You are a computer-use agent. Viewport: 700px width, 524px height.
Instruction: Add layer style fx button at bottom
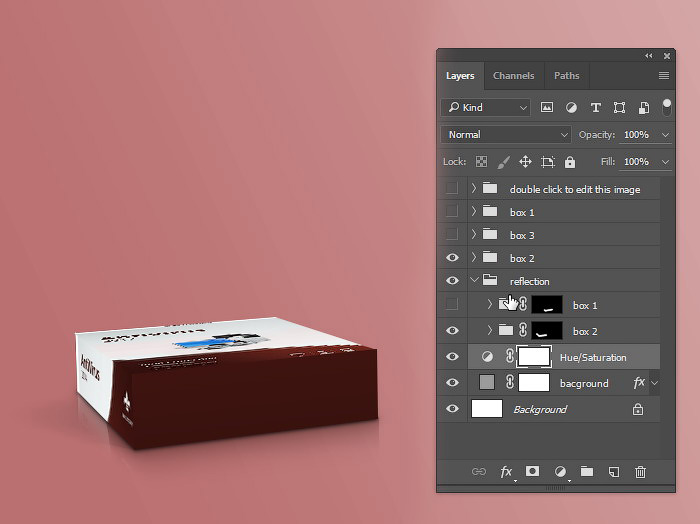506,472
